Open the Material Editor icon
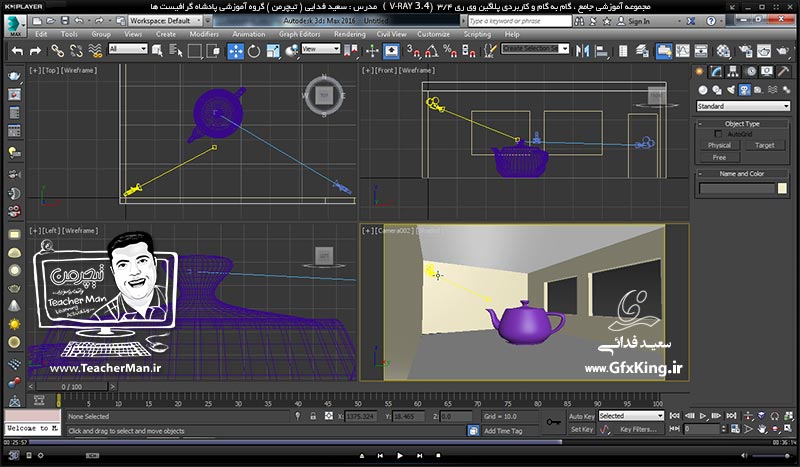 [723, 51]
